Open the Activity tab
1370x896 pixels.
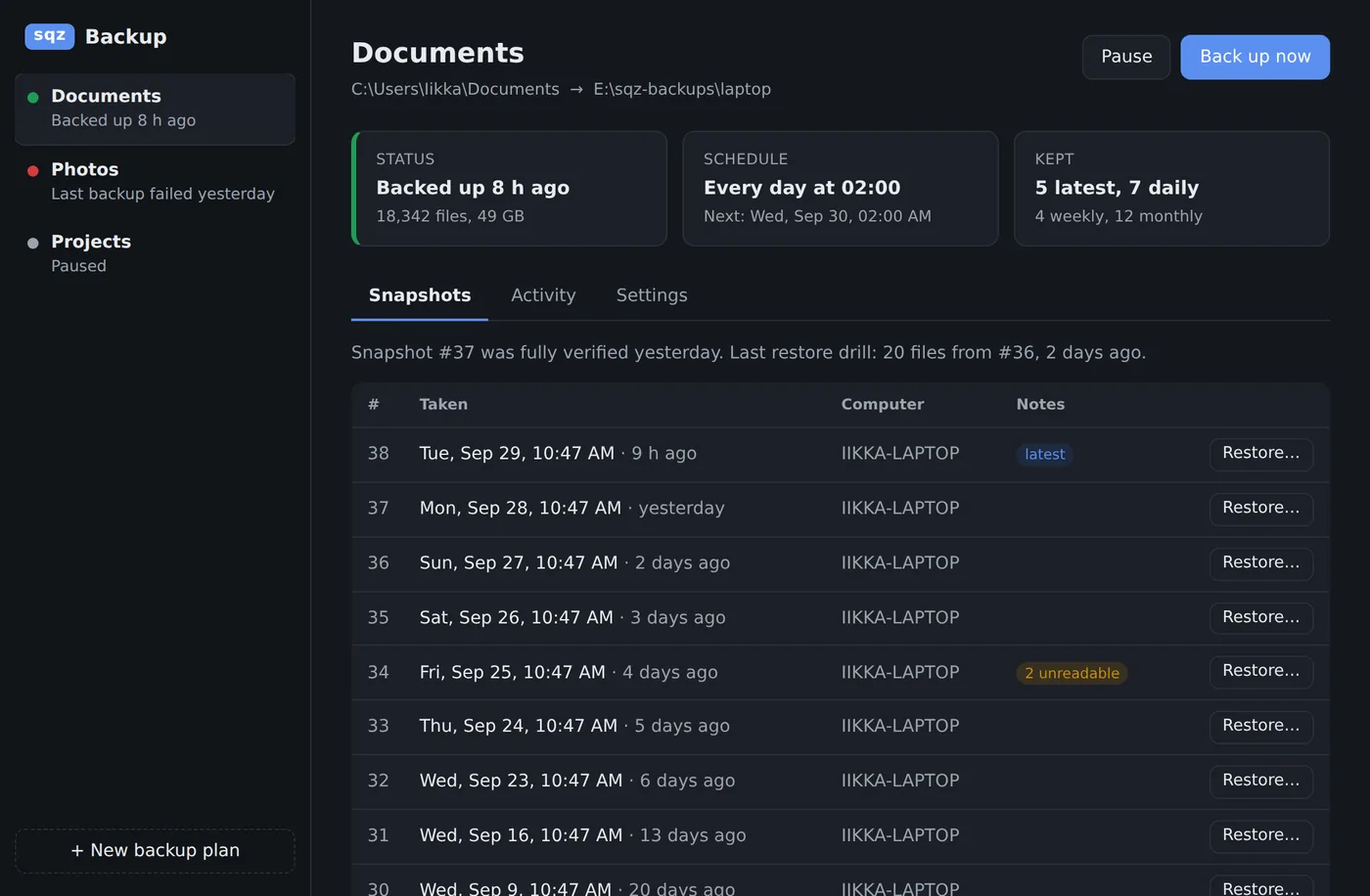click(x=543, y=295)
